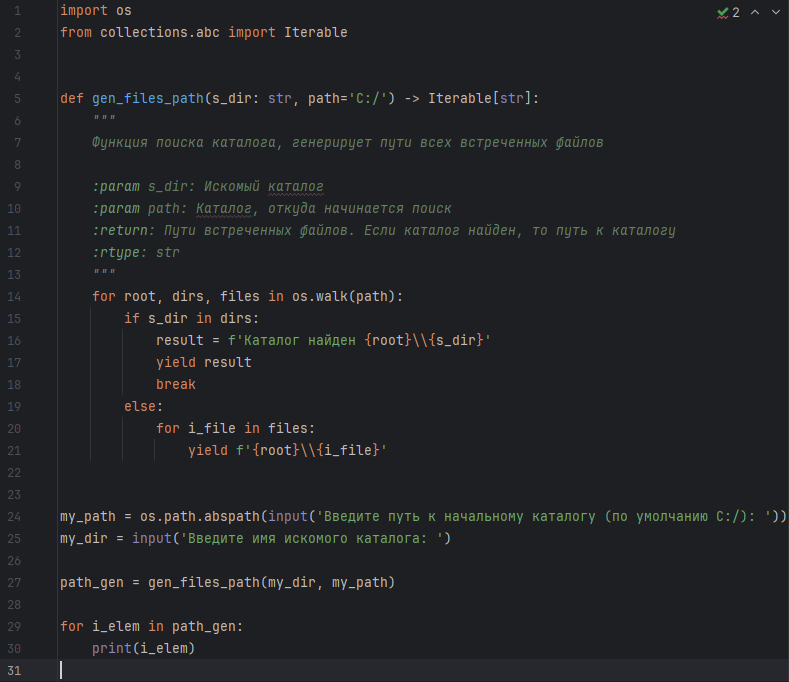Click 'for i_file in files:' loop
Image resolution: width=789 pixels, height=682 pixels.
235,429
